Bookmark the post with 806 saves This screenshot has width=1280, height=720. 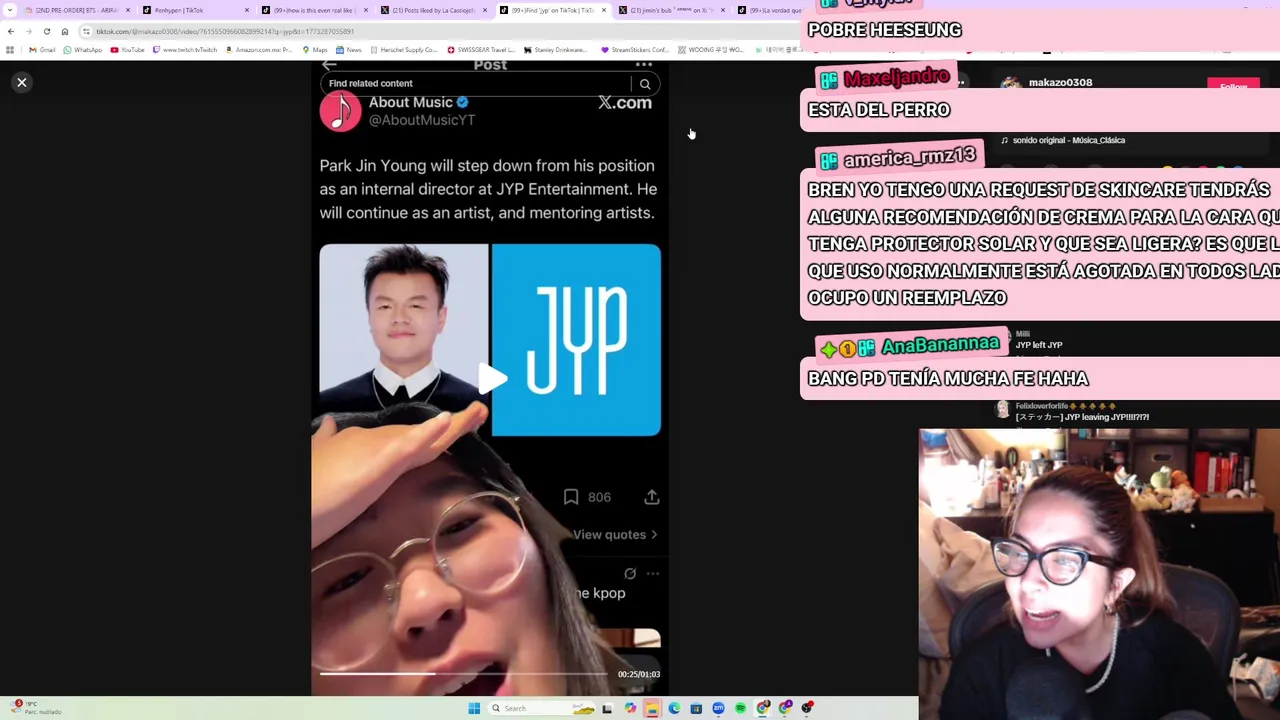point(571,497)
